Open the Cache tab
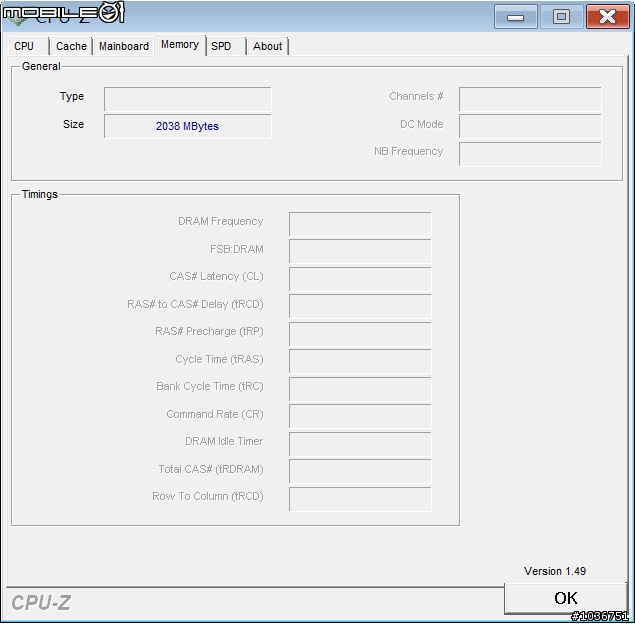 tap(71, 46)
